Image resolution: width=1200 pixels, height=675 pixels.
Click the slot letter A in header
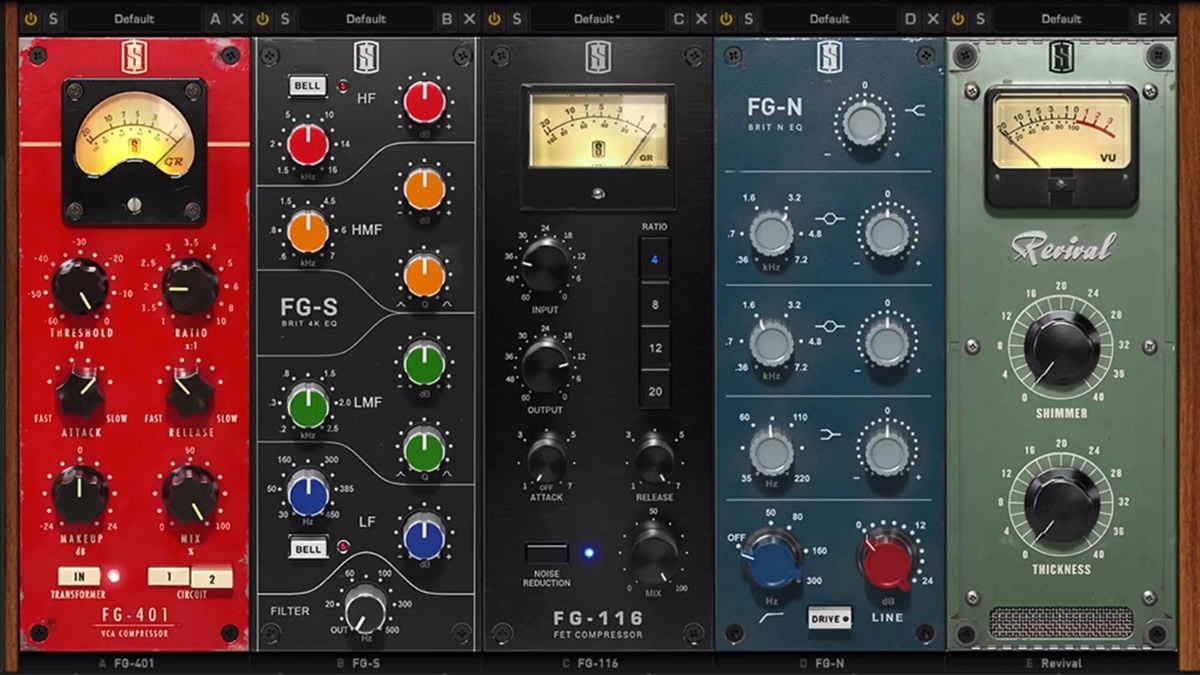[x=215, y=19]
